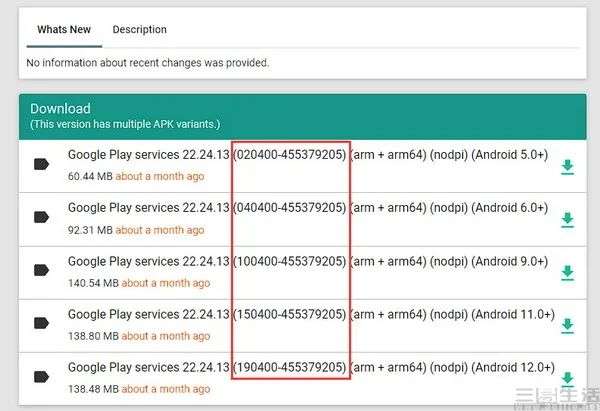This screenshot has height=411, width=600.
Task: Download the Android 12.0+ variant via arrow icon
Action: tap(567, 379)
